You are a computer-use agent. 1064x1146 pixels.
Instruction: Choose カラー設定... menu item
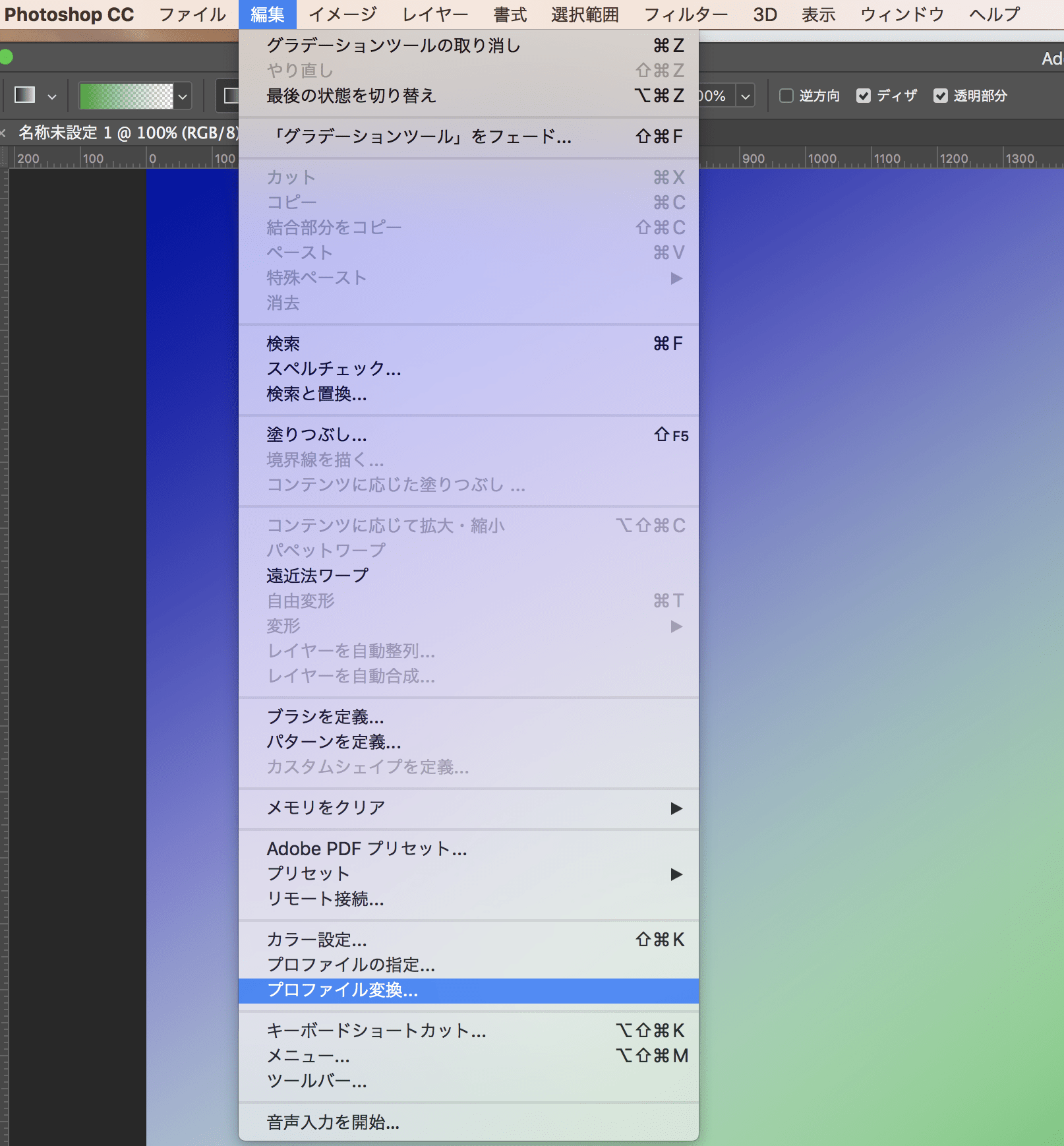tap(469, 940)
